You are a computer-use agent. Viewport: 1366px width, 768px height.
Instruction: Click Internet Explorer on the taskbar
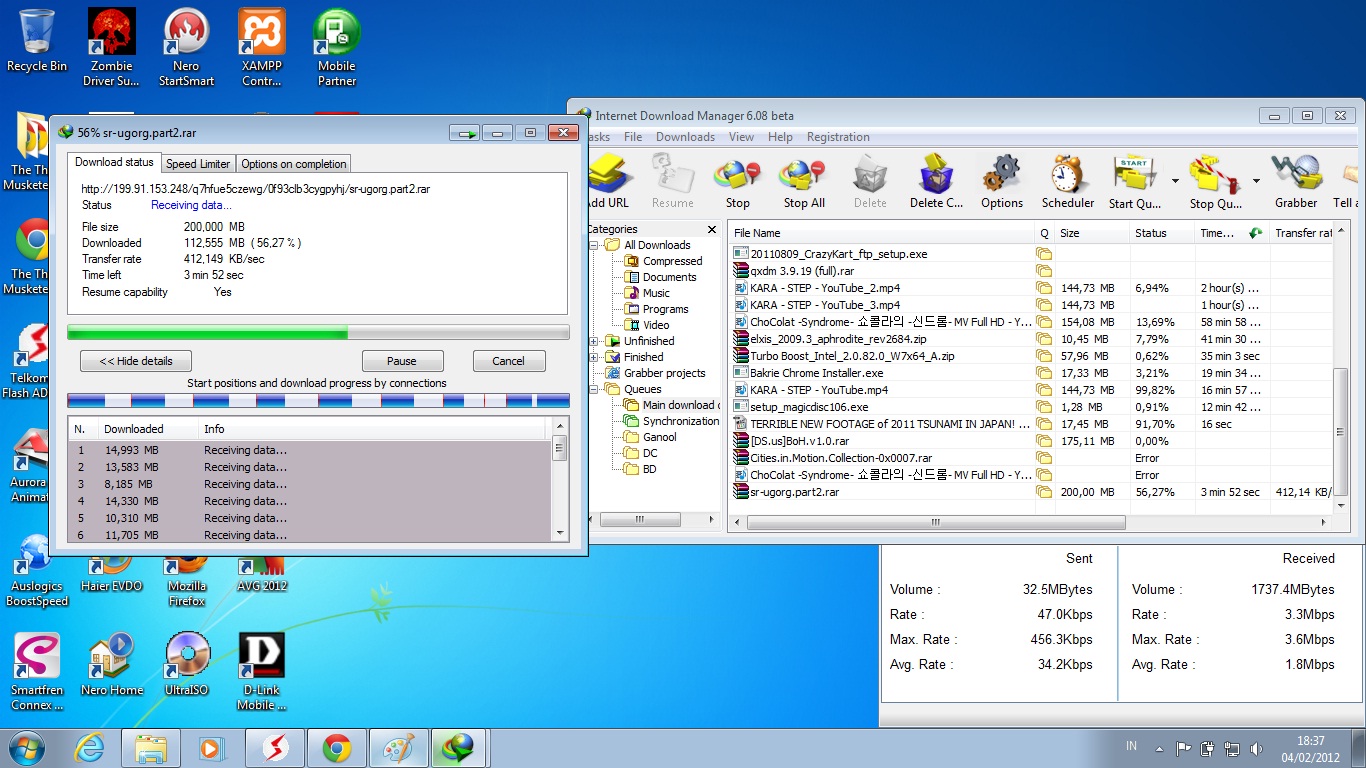point(90,748)
